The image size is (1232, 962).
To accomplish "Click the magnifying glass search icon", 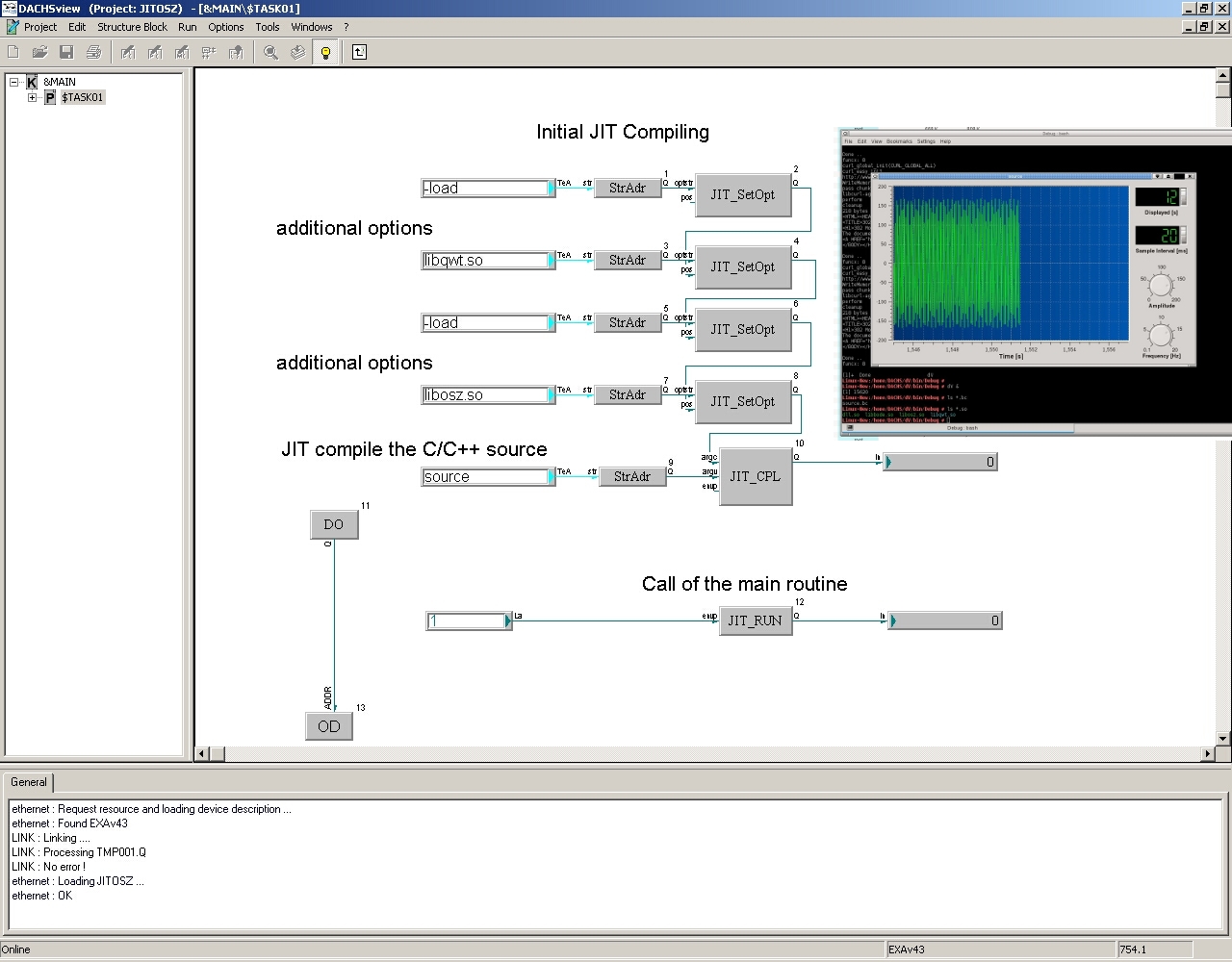I will click(x=271, y=52).
